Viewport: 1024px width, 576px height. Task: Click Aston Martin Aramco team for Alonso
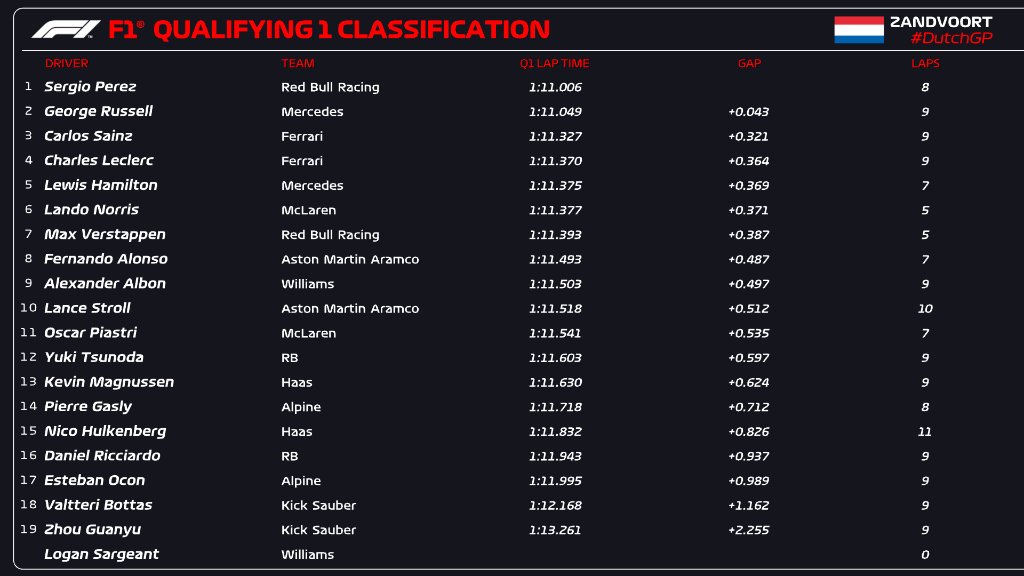tap(350, 259)
